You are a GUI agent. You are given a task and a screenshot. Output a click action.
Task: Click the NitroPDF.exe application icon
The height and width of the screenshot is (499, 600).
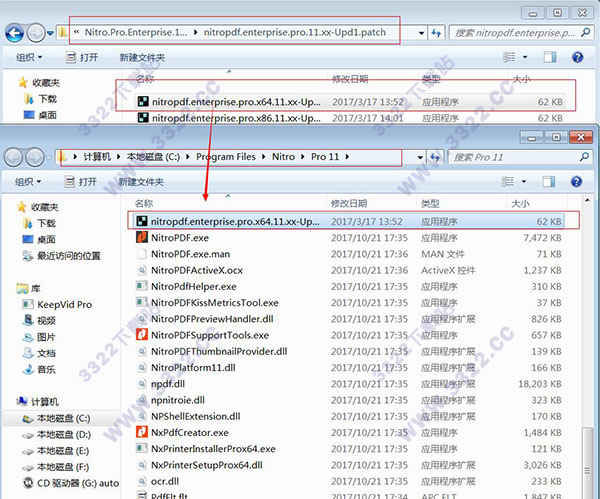(142, 237)
